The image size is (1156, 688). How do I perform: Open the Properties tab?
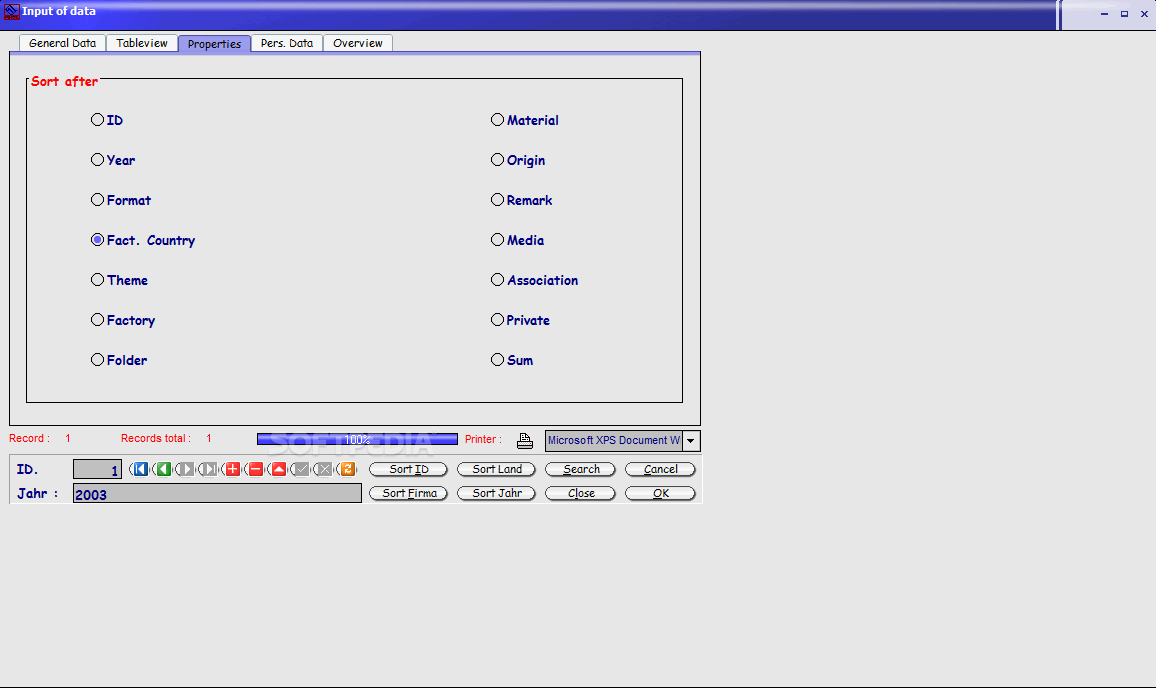pyautogui.click(x=215, y=44)
